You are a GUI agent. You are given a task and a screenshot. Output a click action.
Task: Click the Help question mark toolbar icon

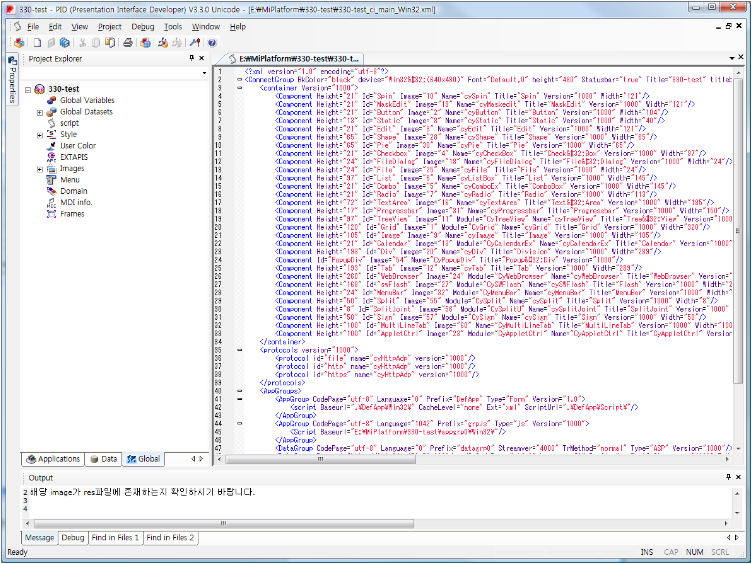pyautogui.click(x=213, y=43)
